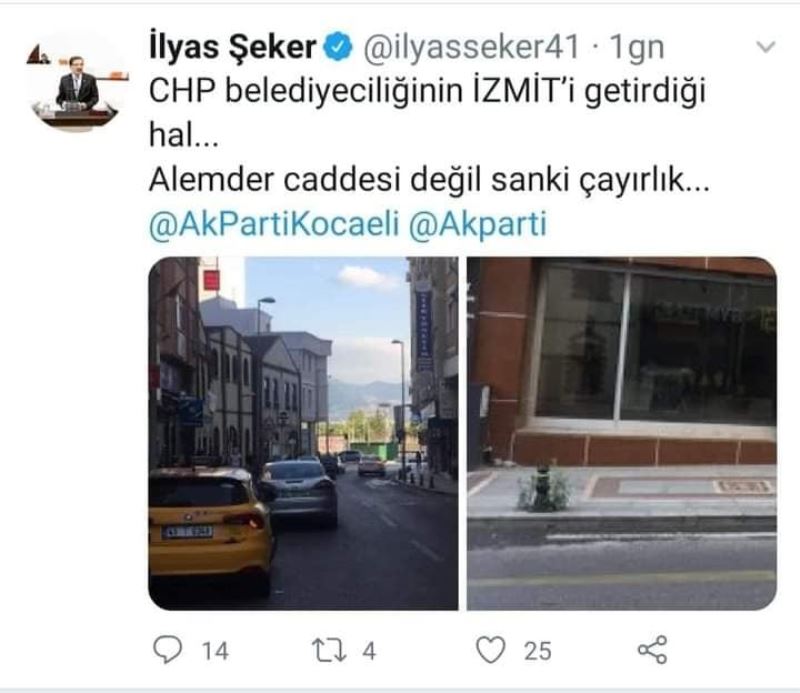Click the reply speech bubble icon
Screen dimensions: 800x693
tap(167, 650)
